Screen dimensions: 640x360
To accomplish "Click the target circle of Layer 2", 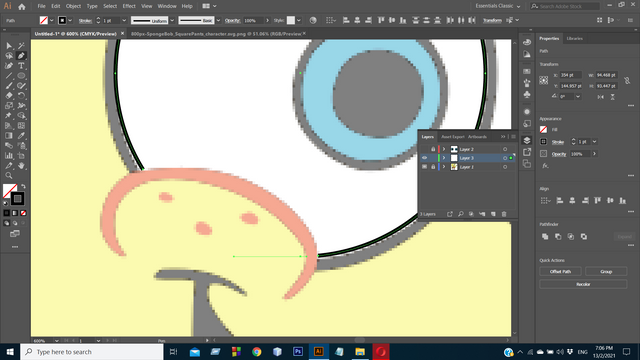I will 505,149.
